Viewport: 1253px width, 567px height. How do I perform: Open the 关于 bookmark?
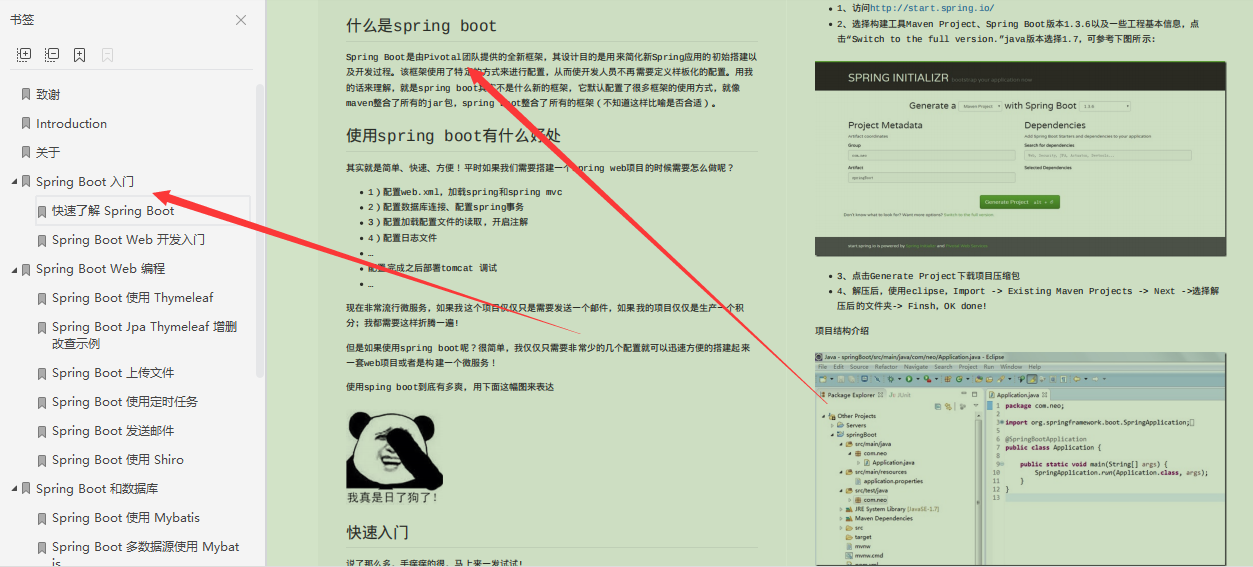coord(48,153)
